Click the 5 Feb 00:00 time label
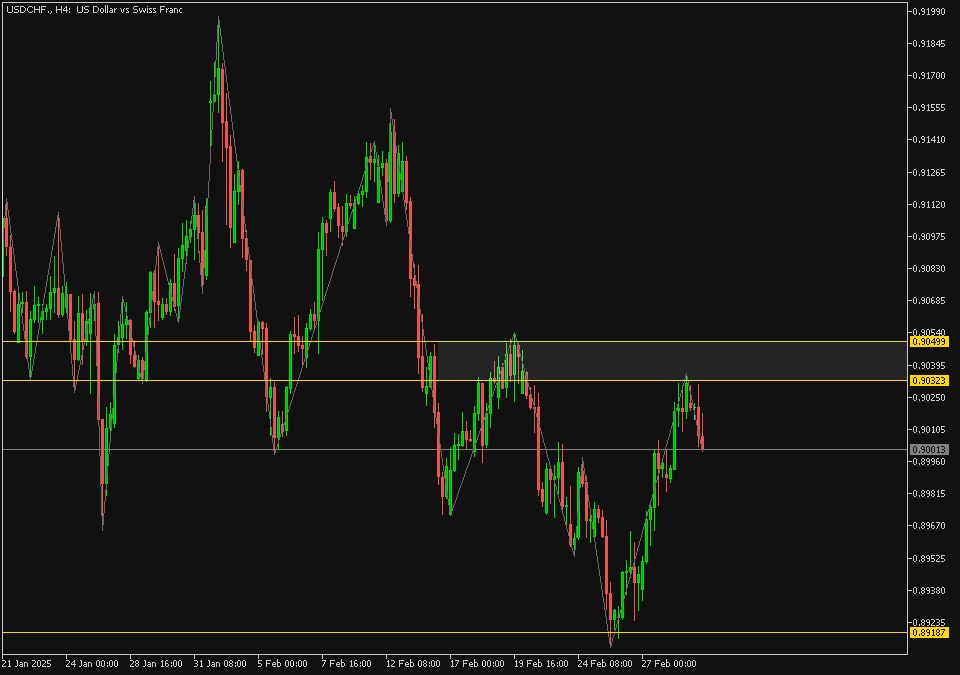Viewport: 960px width, 675px height. pos(282,663)
